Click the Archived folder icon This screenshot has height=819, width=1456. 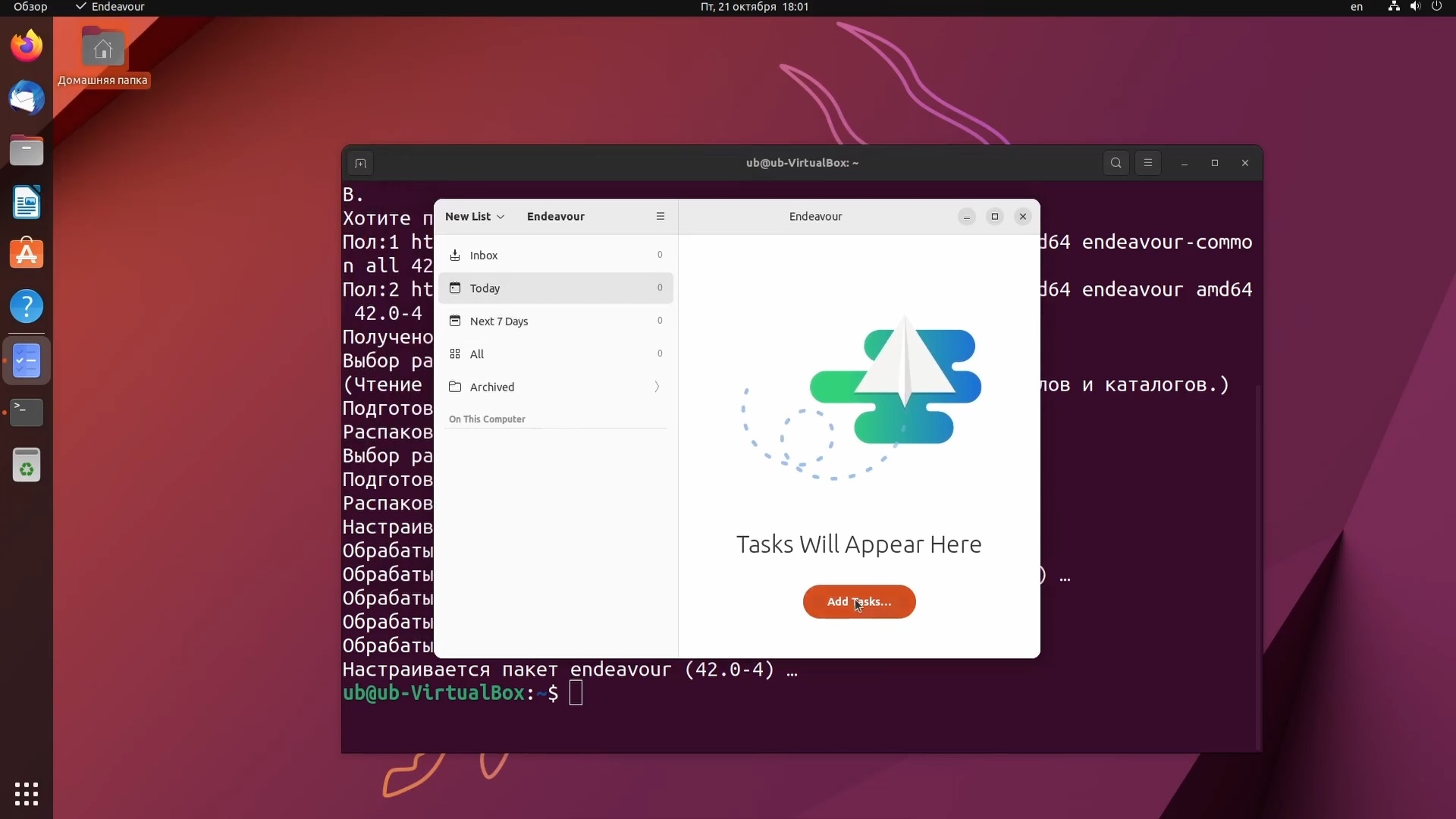pyautogui.click(x=455, y=387)
